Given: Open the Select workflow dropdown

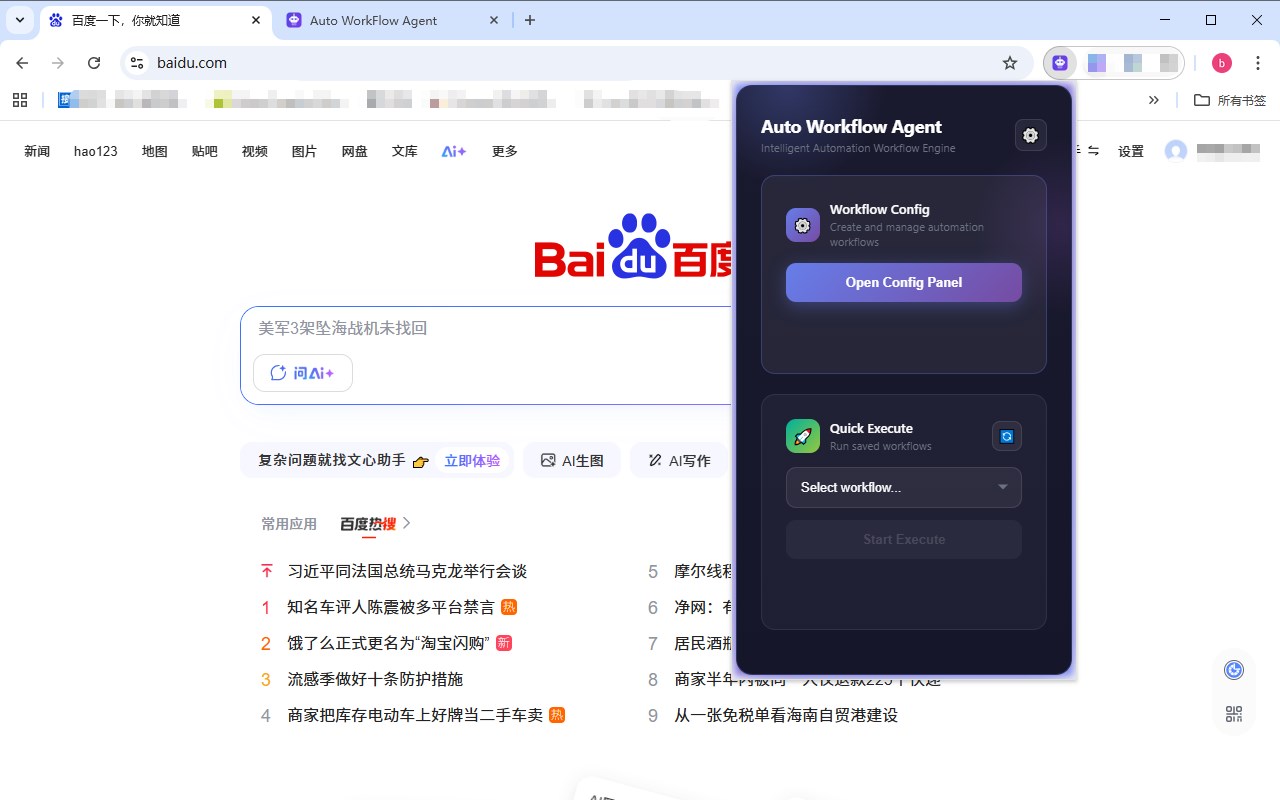Looking at the screenshot, I should (x=903, y=487).
